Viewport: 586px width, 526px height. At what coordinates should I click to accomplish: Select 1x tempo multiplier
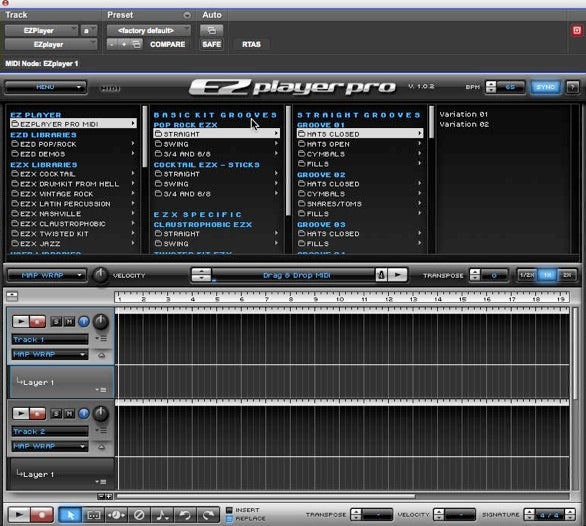(547, 275)
